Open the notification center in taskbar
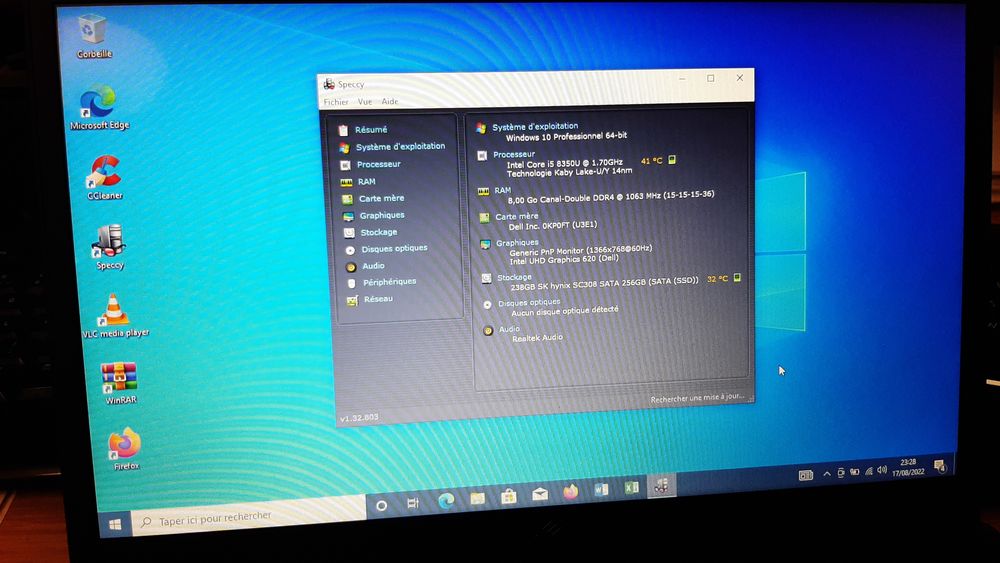The image size is (1000, 563). [x=939, y=466]
